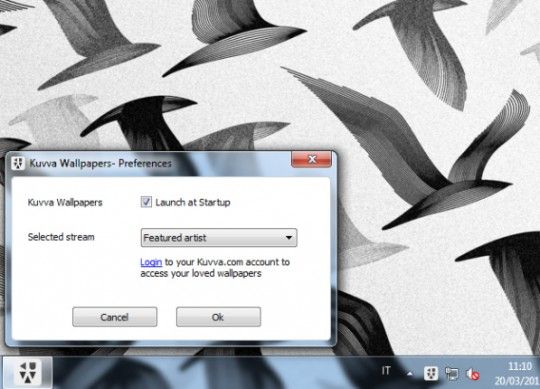The height and width of the screenshot is (389, 540).
Task: Open the Kuvva app from the taskbar button
Action: point(28,372)
